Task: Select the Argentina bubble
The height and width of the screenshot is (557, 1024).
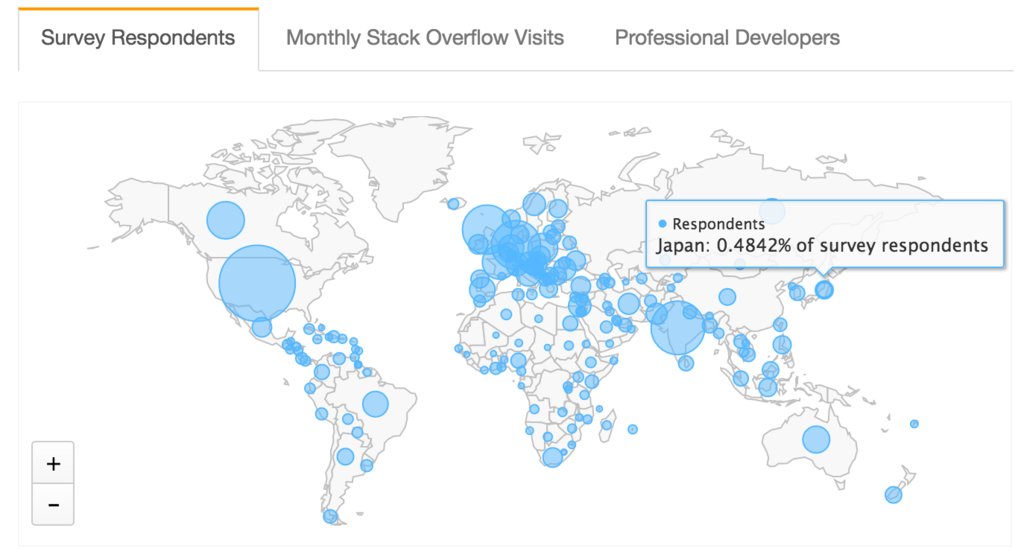Action: pos(345,457)
